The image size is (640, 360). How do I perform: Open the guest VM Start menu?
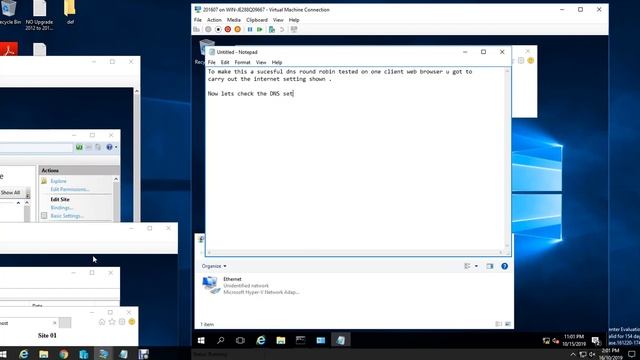click(201, 340)
